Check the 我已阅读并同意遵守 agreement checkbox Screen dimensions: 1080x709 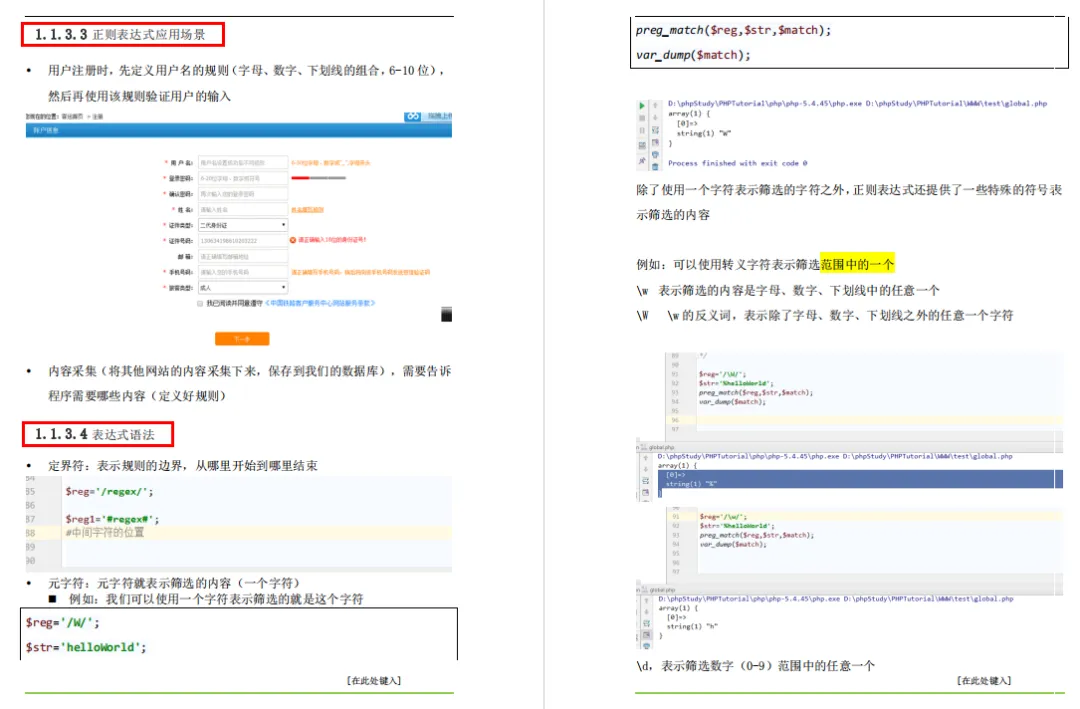point(199,304)
